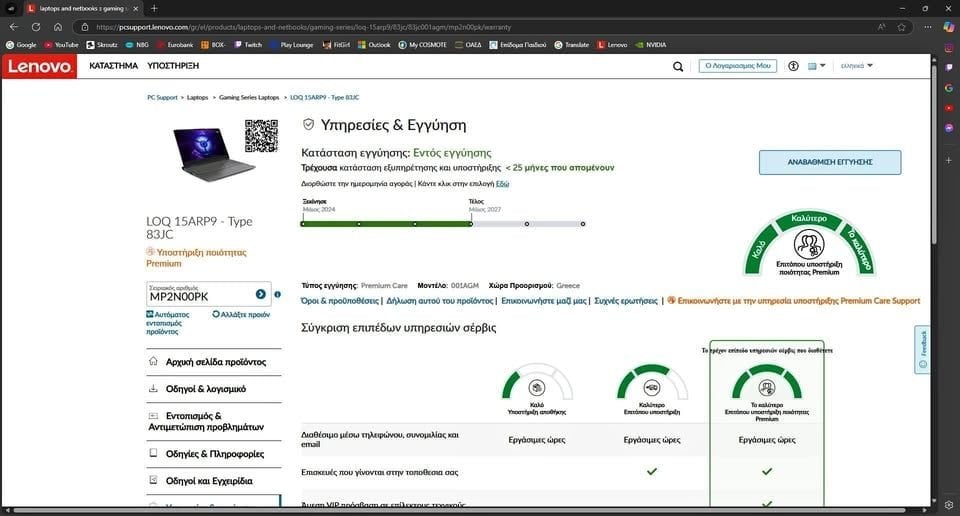Click the Laptops breadcrumb
Viewport: 960px width, 516px height.
click(x=197, y=97)
